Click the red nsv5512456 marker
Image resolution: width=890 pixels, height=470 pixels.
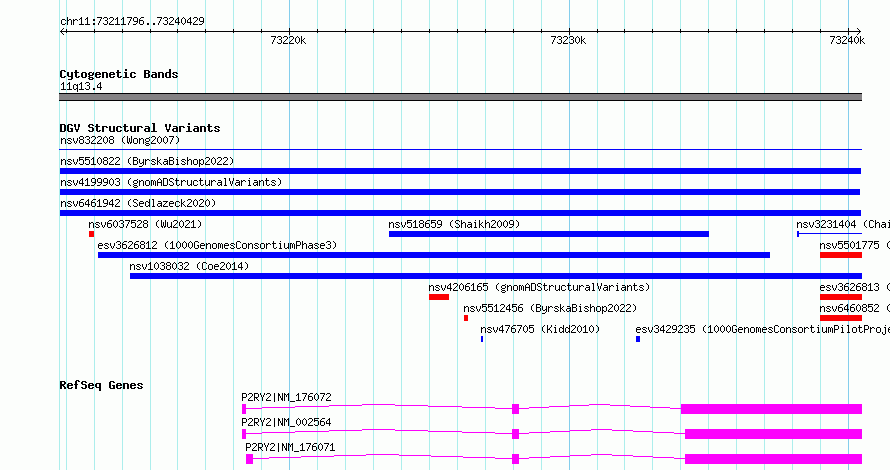pos(466,318)
